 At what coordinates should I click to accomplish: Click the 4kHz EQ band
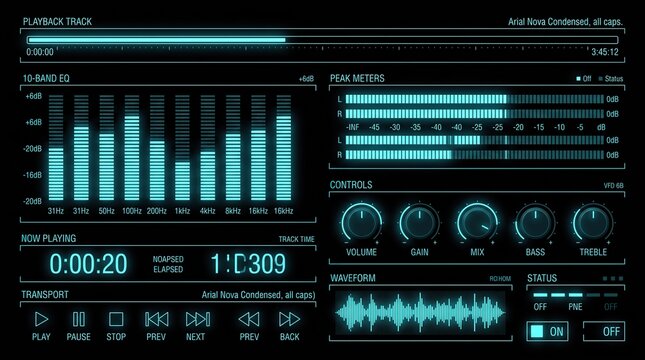208,148
